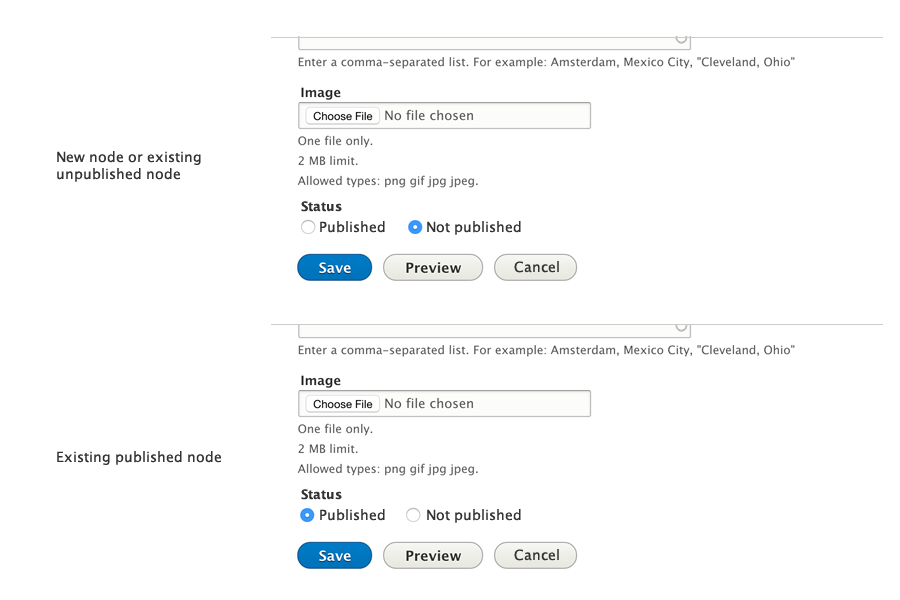Click Choose File in the published node form
The width and height of the screenshot is (900, 600).
point(340,403)
